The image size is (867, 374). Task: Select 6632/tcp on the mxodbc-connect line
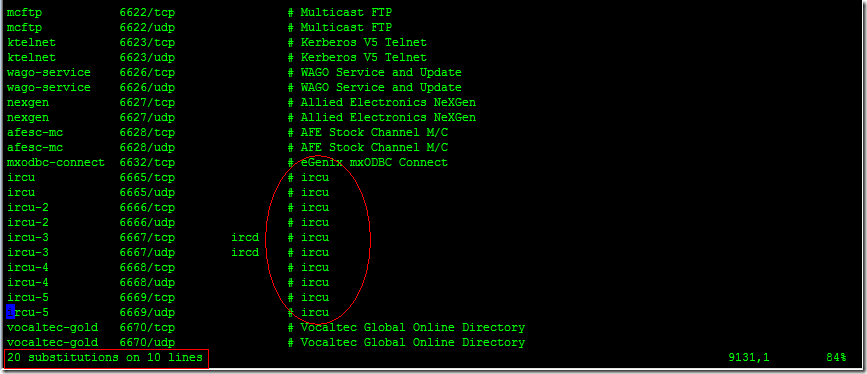[147, 163]
